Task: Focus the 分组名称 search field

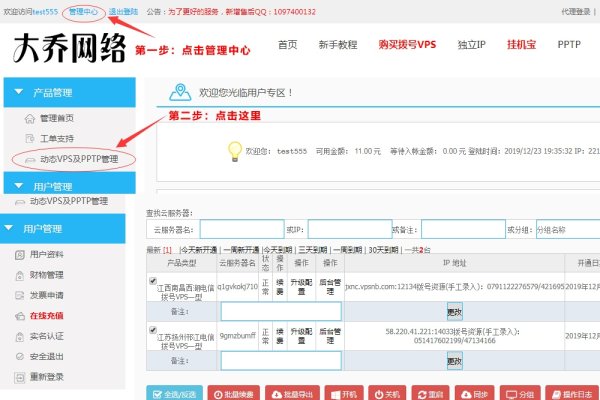Action: tap(568, 229)
